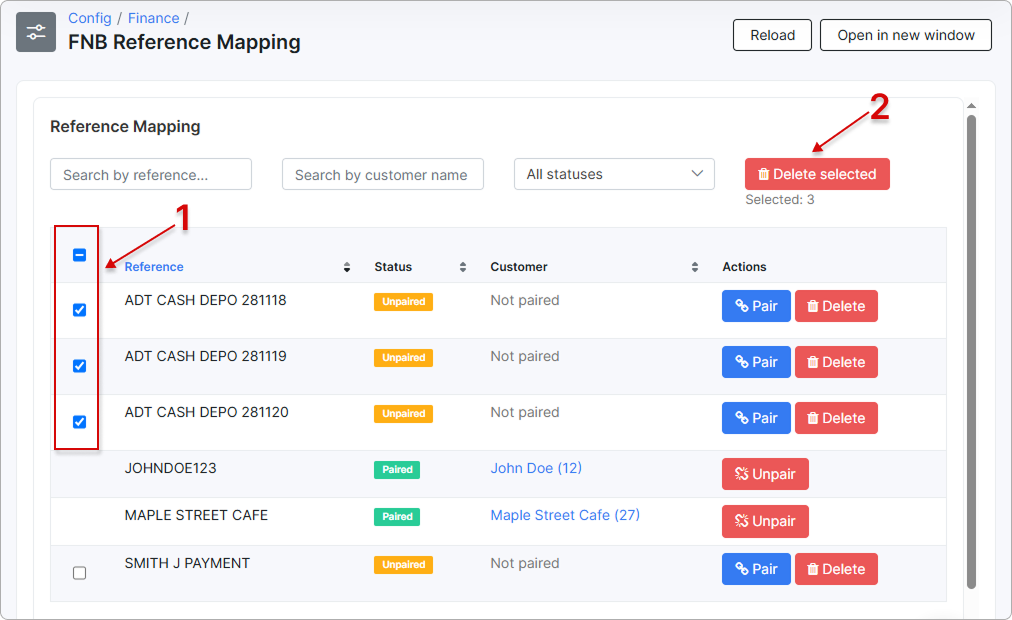Click the scrollbar up arrow
This screenshot has width=1012, height=620.
[971, 106]
